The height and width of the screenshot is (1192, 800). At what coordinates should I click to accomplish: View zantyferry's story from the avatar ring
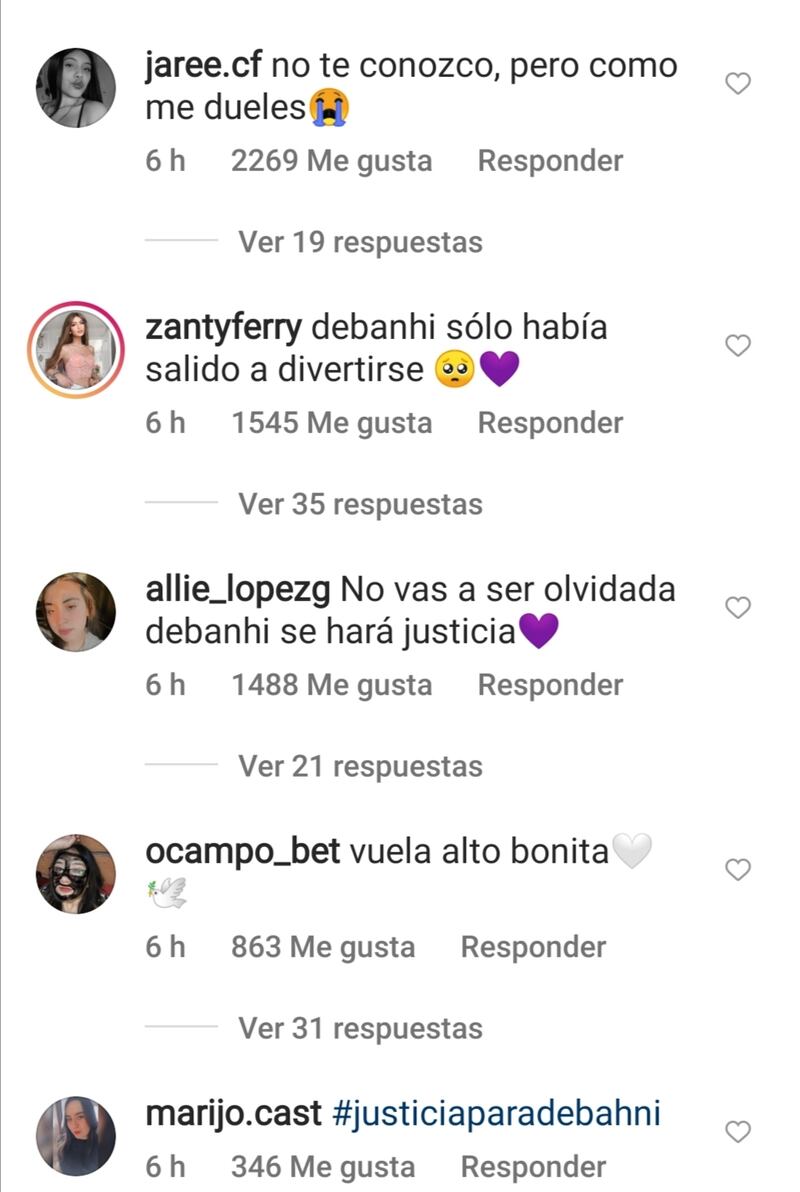pyautogui.click(x=75, y=350)
